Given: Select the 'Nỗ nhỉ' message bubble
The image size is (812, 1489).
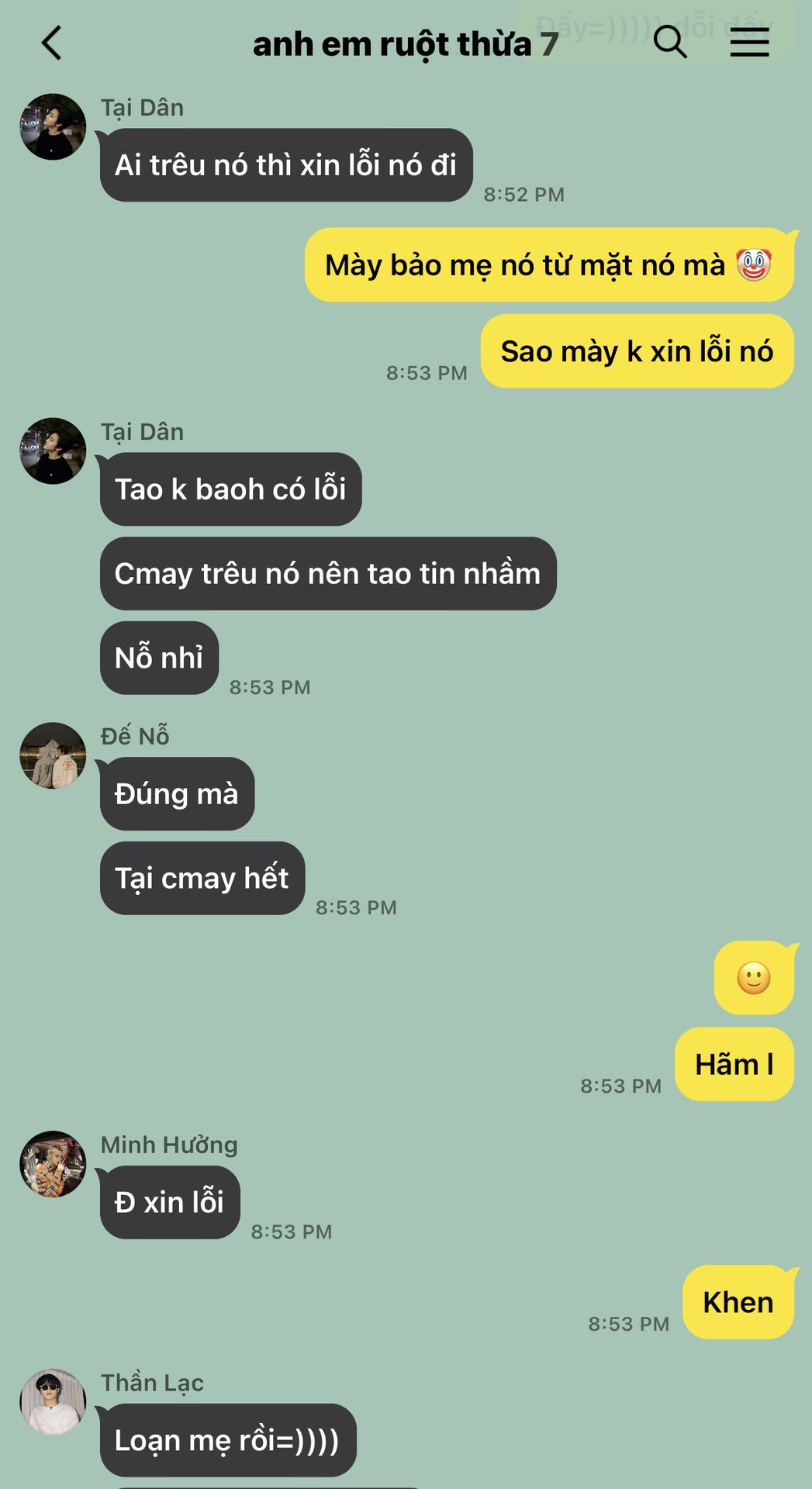Looking at the screenshot, I should tap(159, 658).
